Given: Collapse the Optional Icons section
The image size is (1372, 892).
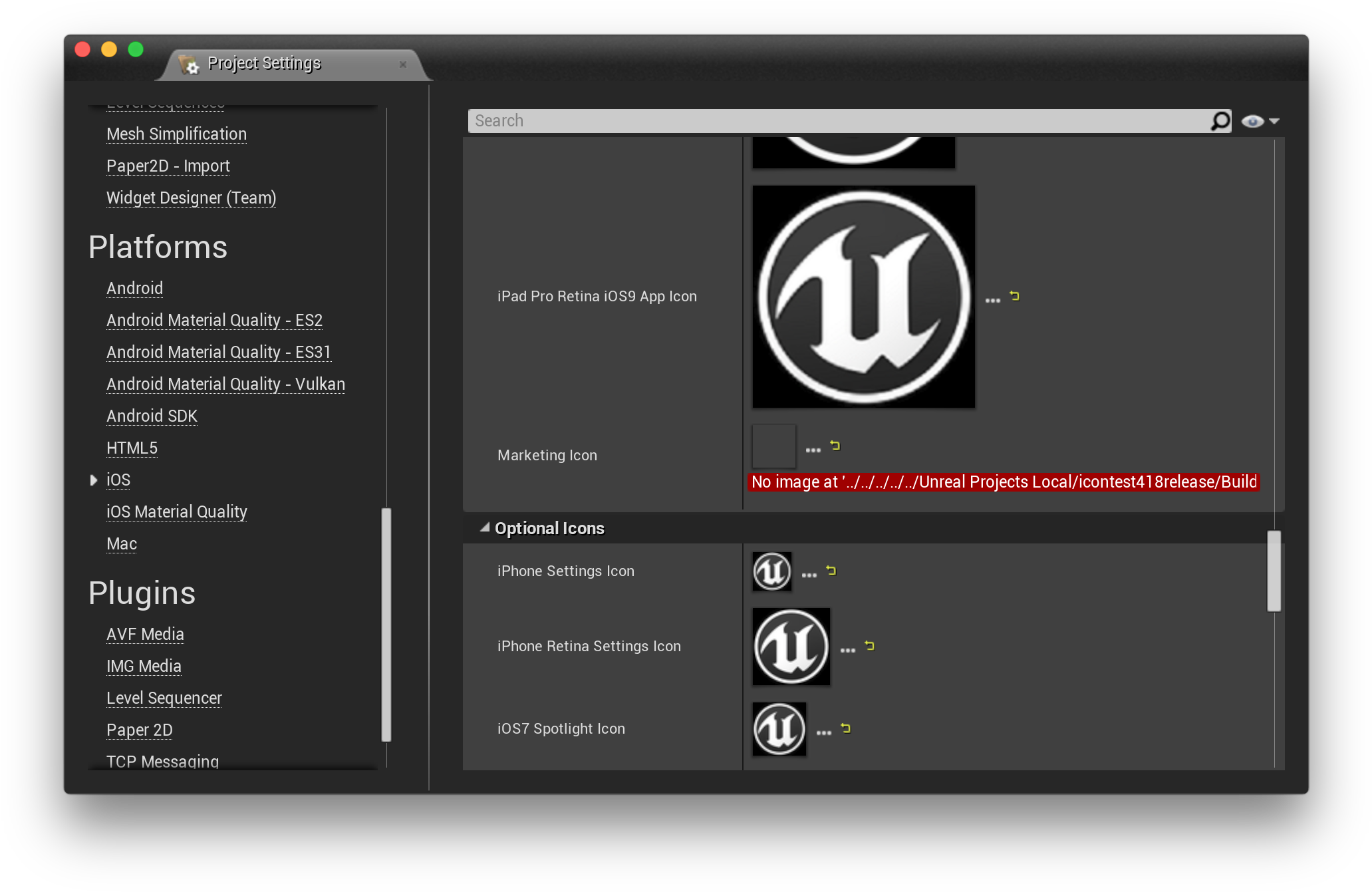Looking at the screenshot, I should click(485, 528).
